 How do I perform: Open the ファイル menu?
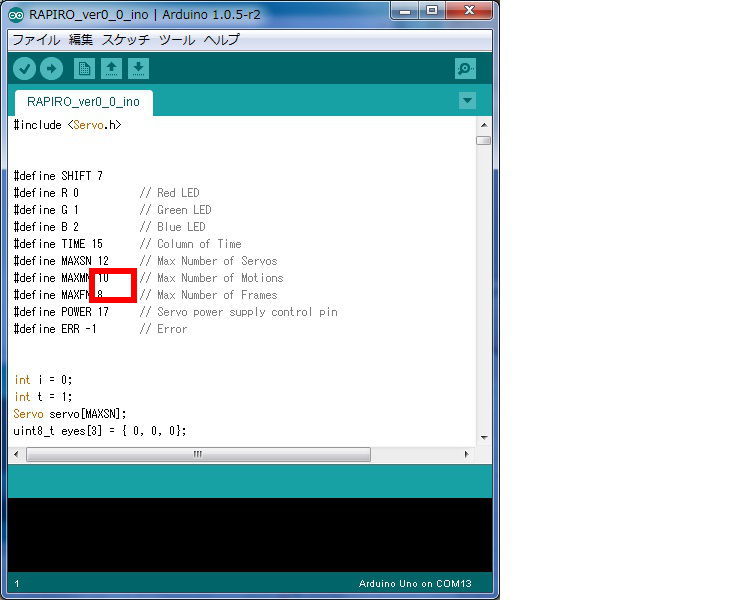[x=36, y=40]
